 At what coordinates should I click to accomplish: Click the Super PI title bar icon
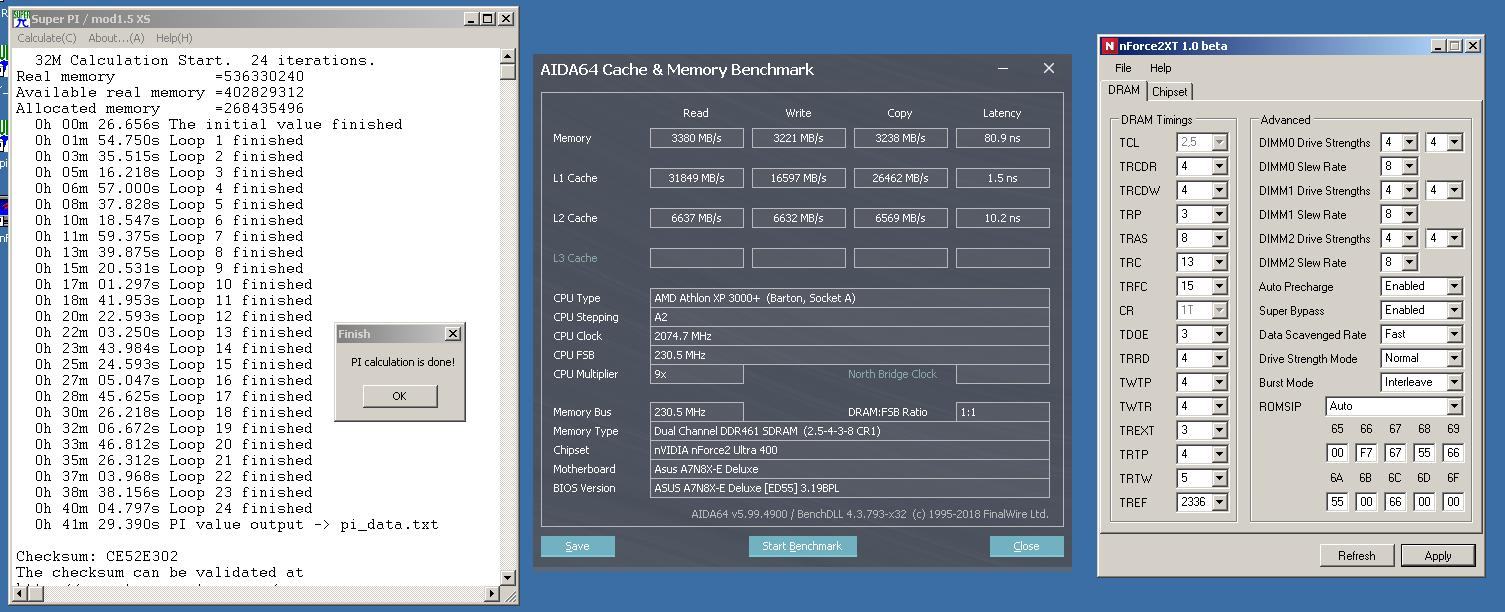[x=21, y=19]
